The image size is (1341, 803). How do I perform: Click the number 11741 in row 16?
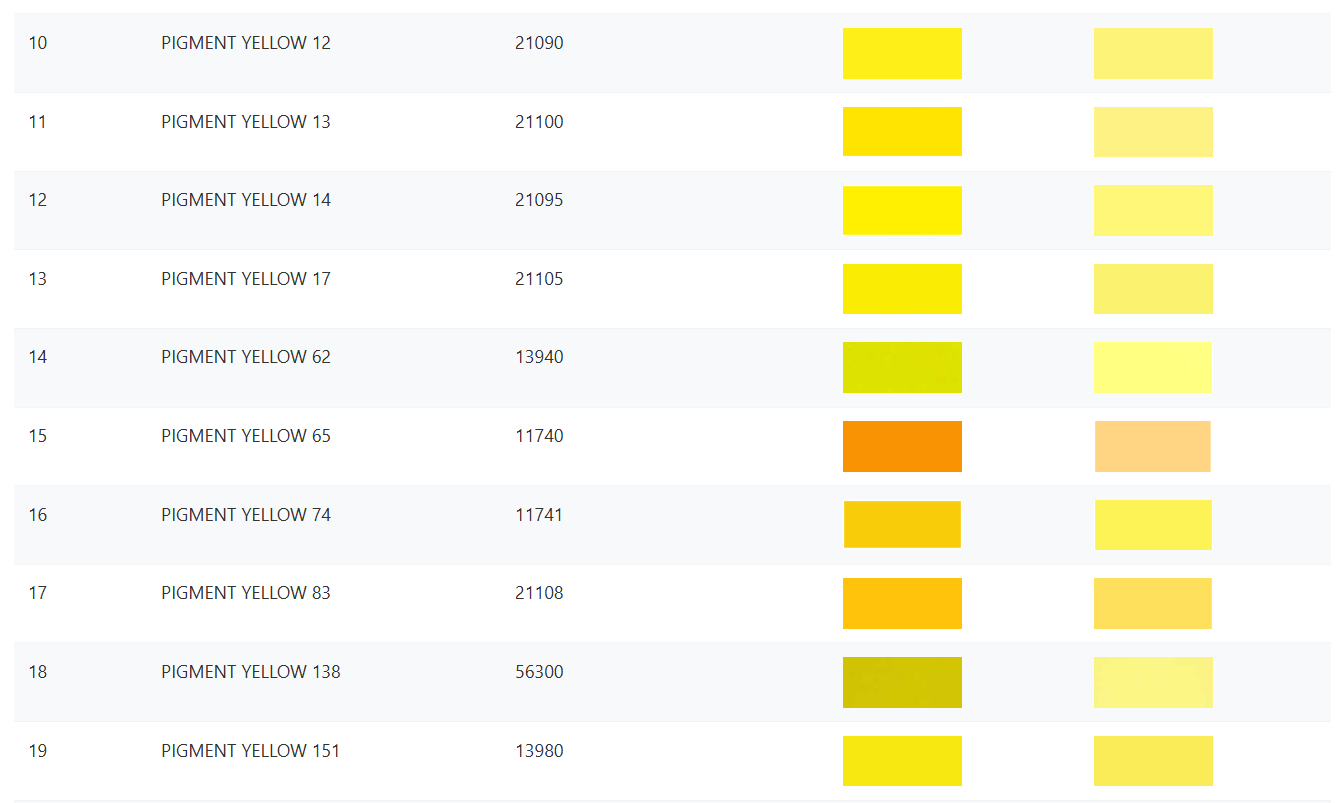[539, 515]
